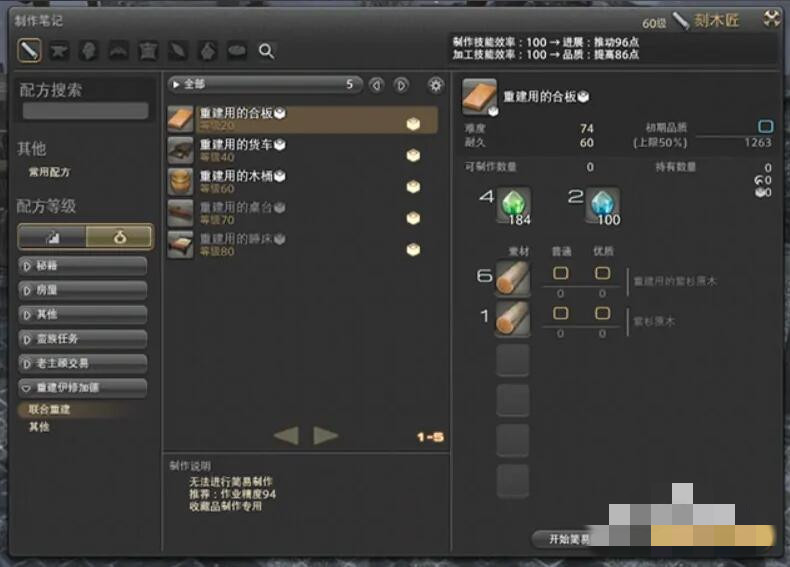Switch to the Alchemist flask icon
This screenshot has width=790, height=567.
[208, 50]
